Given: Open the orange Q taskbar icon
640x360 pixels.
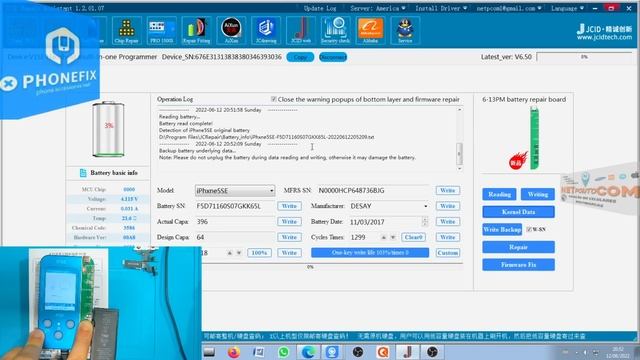Looking at the screenshot, I should (382, 352).
